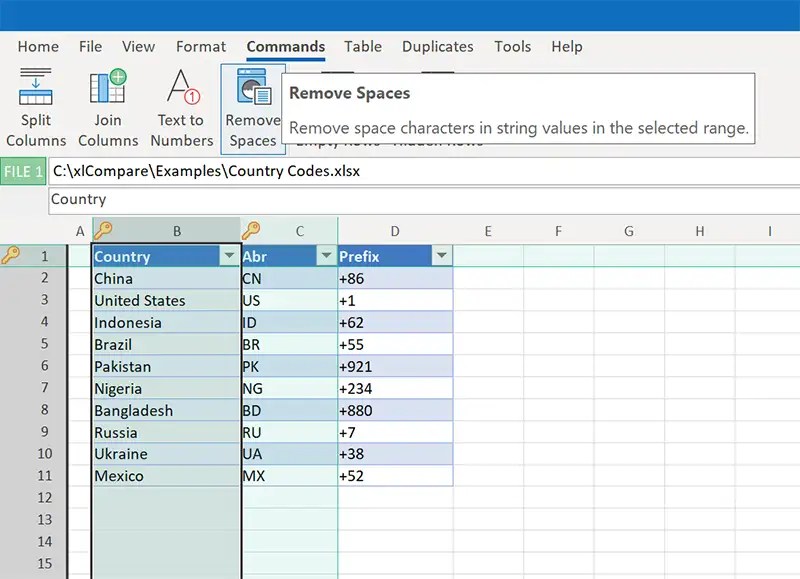Click the key icon on column C header
Screen dimensions: 800x579
(255, 230)
